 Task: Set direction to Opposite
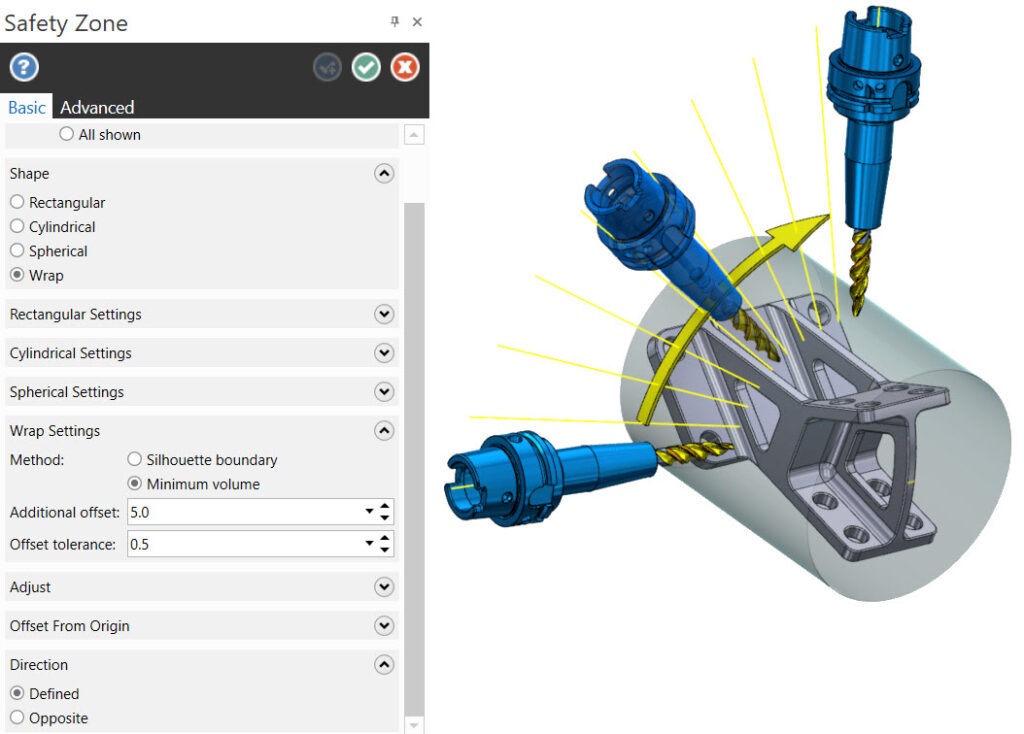click(17, 718)
